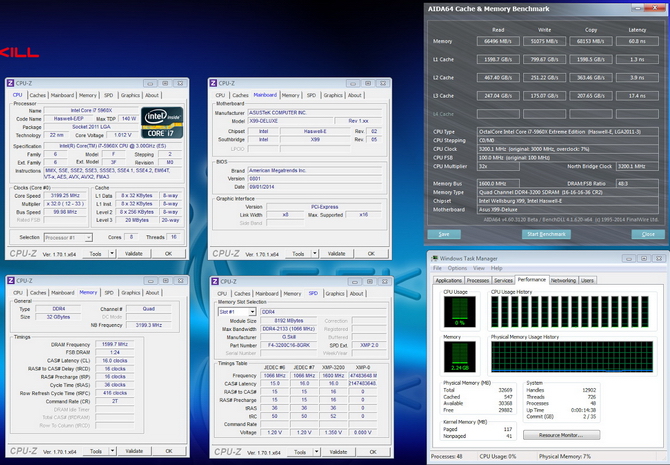
Task: Click OK in CPU-Z SPD window
Action: 373,452
